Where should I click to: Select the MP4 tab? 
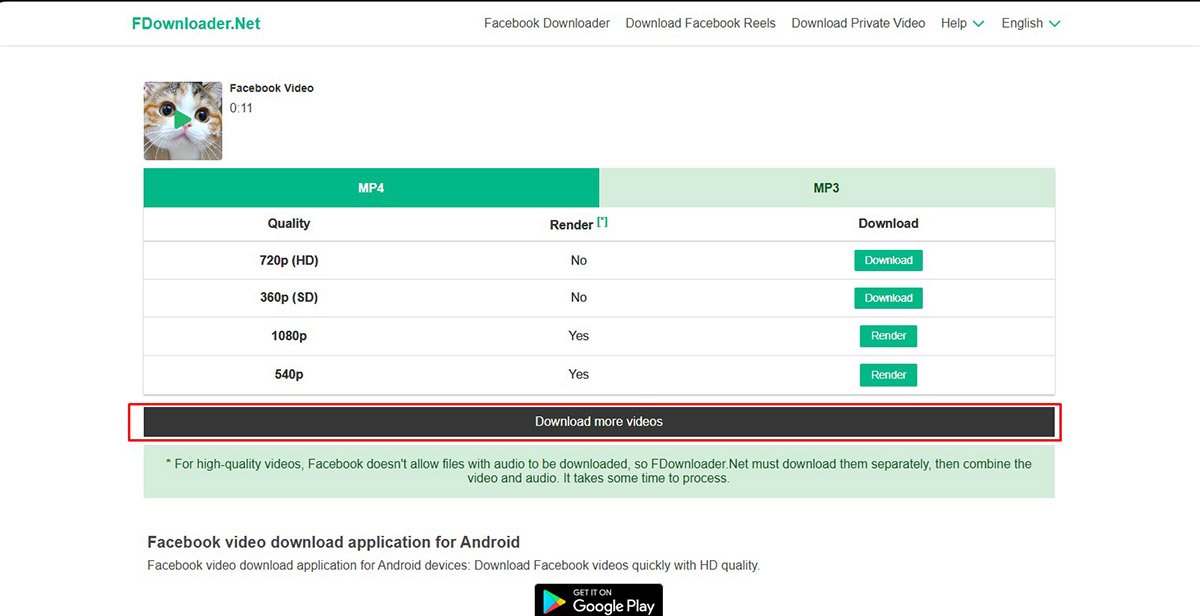[x=371, y=187]
